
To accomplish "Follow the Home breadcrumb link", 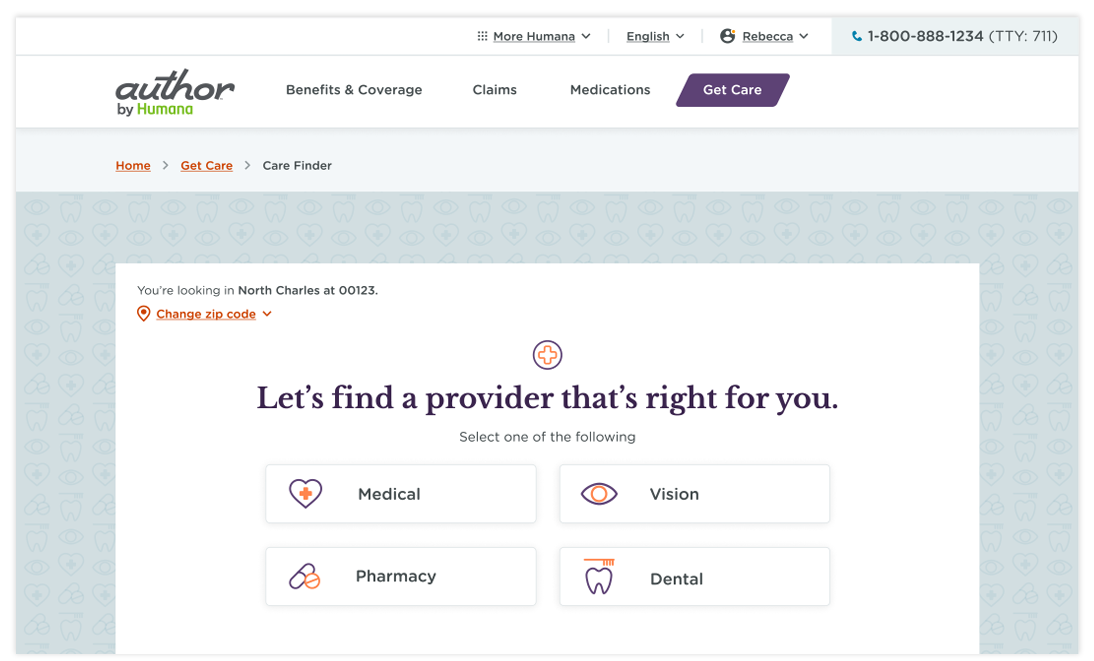I will 133,165.
